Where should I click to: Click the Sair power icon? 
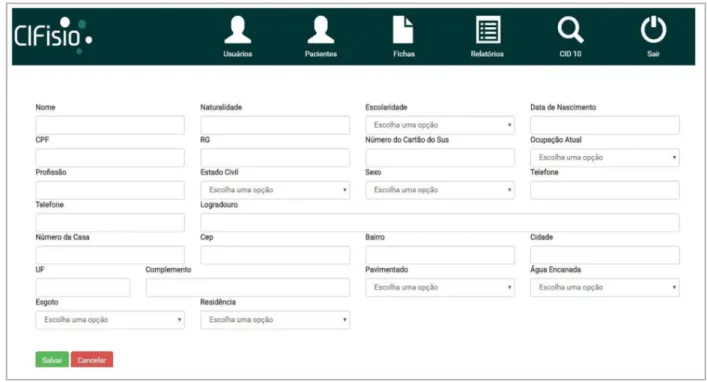click(653, 30)
